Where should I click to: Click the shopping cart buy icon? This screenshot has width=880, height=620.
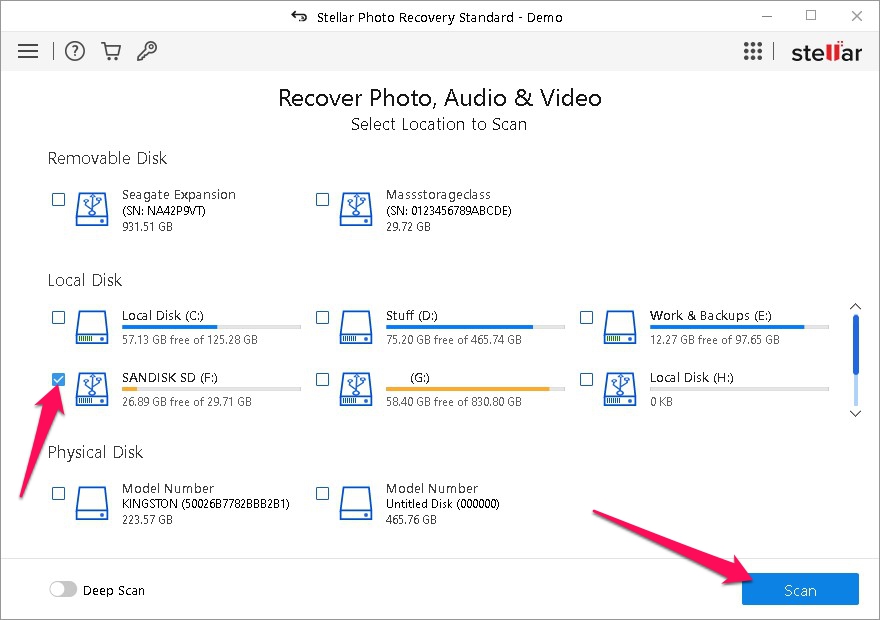tap(111, 51)
